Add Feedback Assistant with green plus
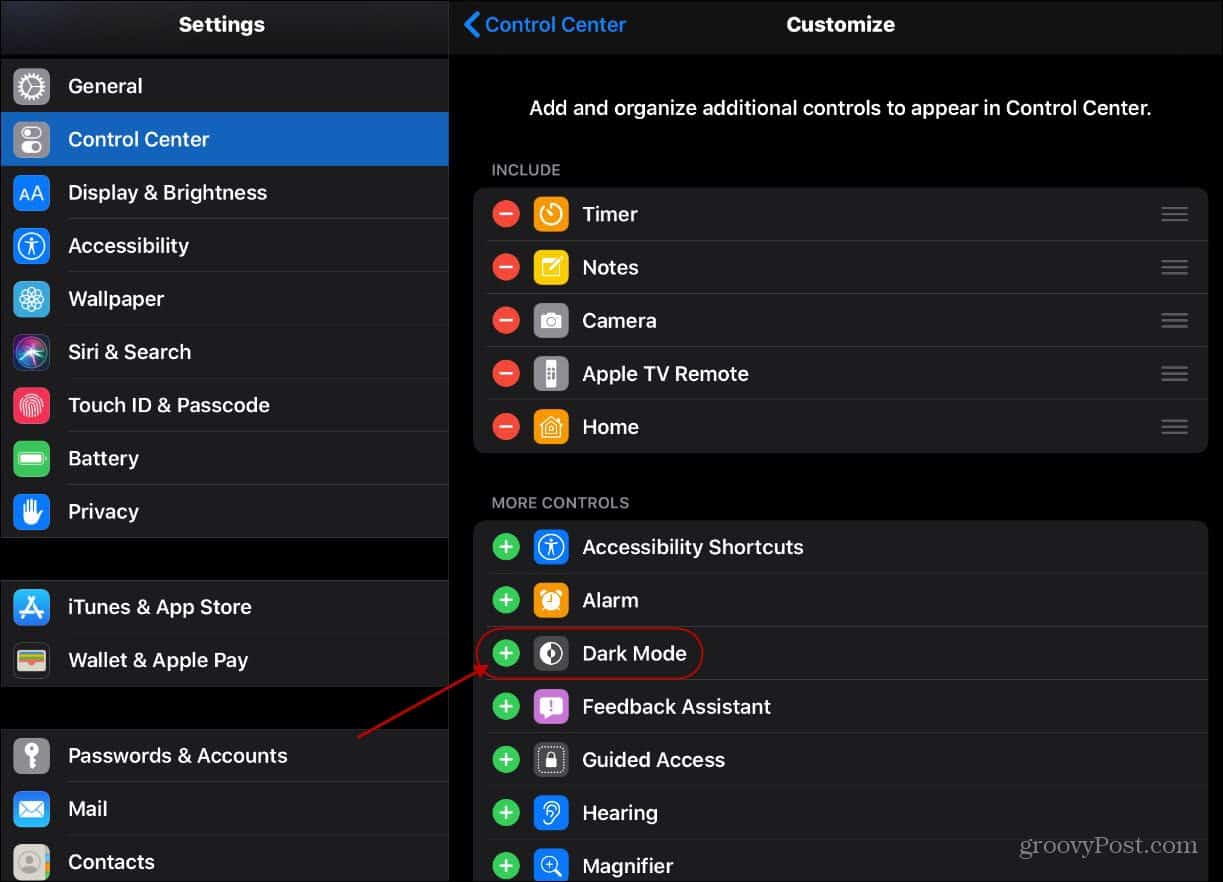 click(x=506, y=706)
